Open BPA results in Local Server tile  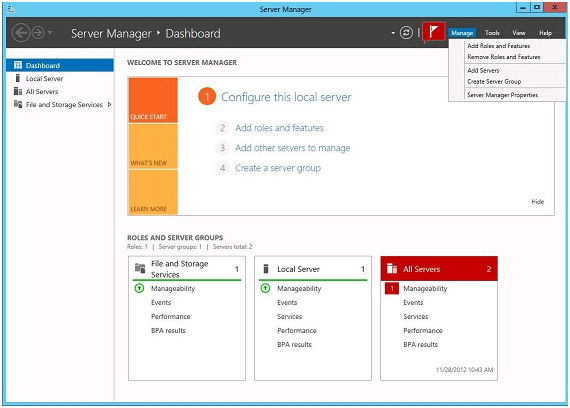294,344
